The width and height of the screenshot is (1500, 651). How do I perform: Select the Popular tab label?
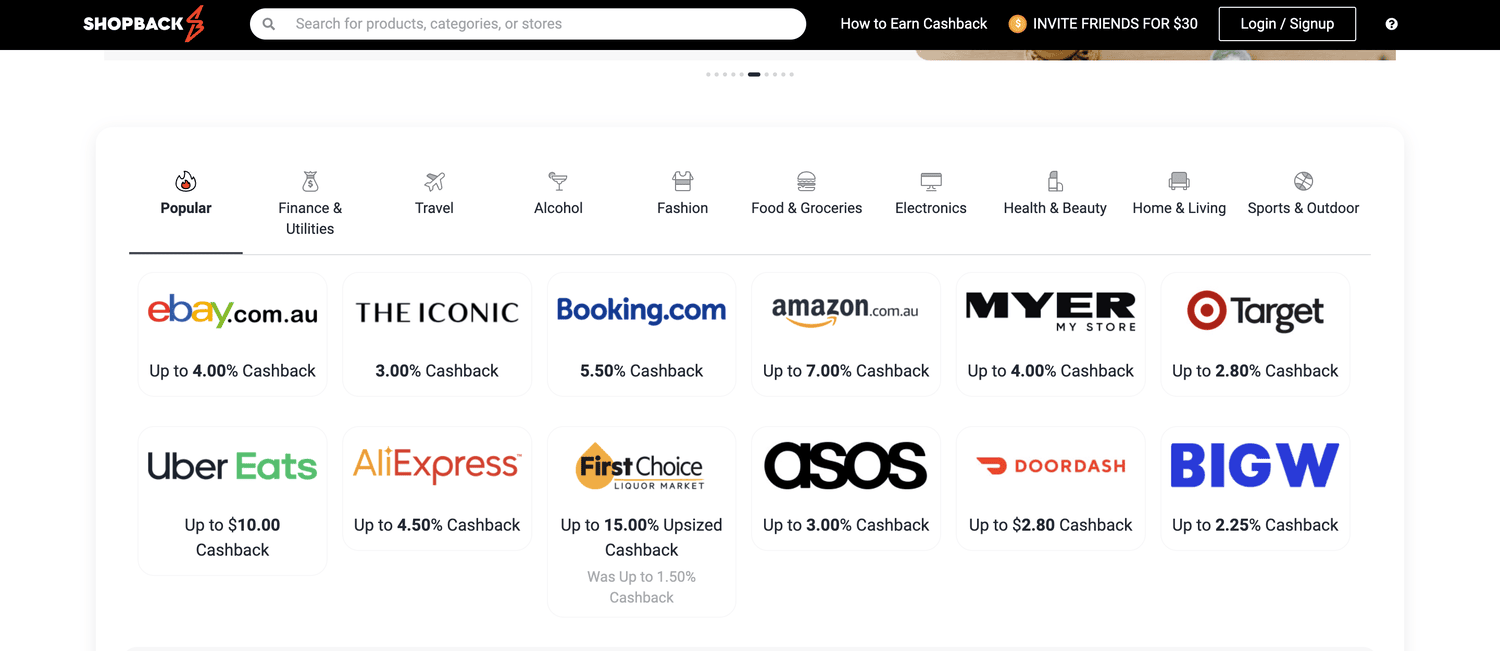pyautogui.click(x=186, y=208)
